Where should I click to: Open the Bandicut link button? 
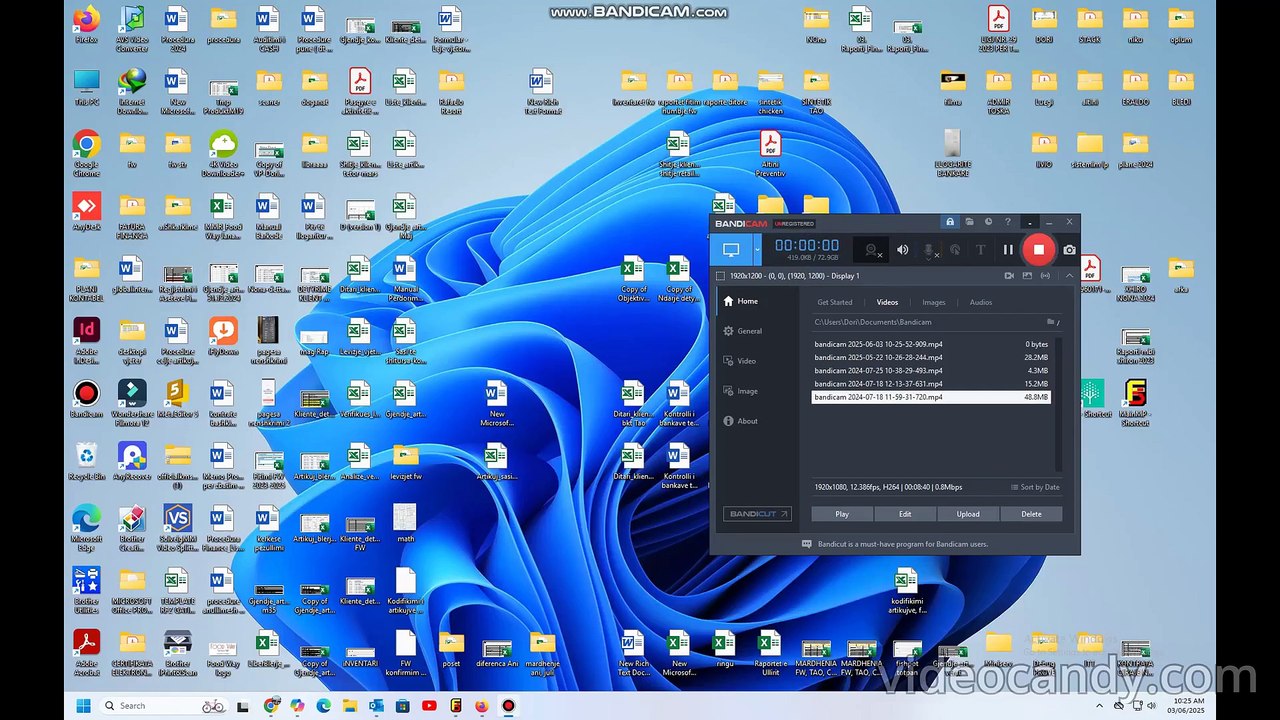click(757, 514)
